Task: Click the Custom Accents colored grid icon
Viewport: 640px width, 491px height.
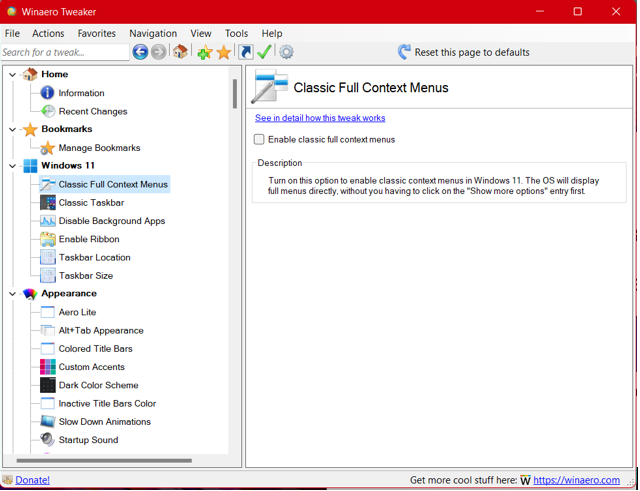Action: coord(48,367)
